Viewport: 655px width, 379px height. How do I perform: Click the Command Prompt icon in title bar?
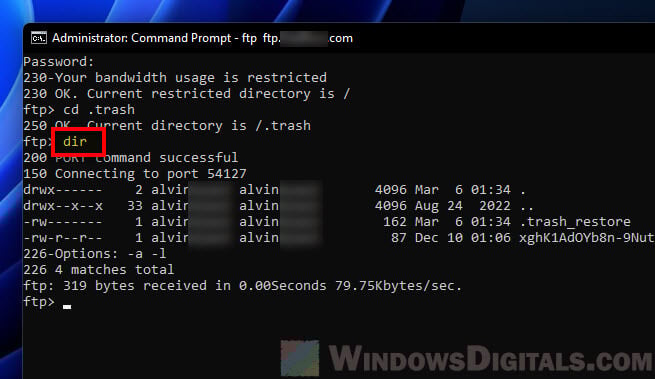click(x=38, y=38)
